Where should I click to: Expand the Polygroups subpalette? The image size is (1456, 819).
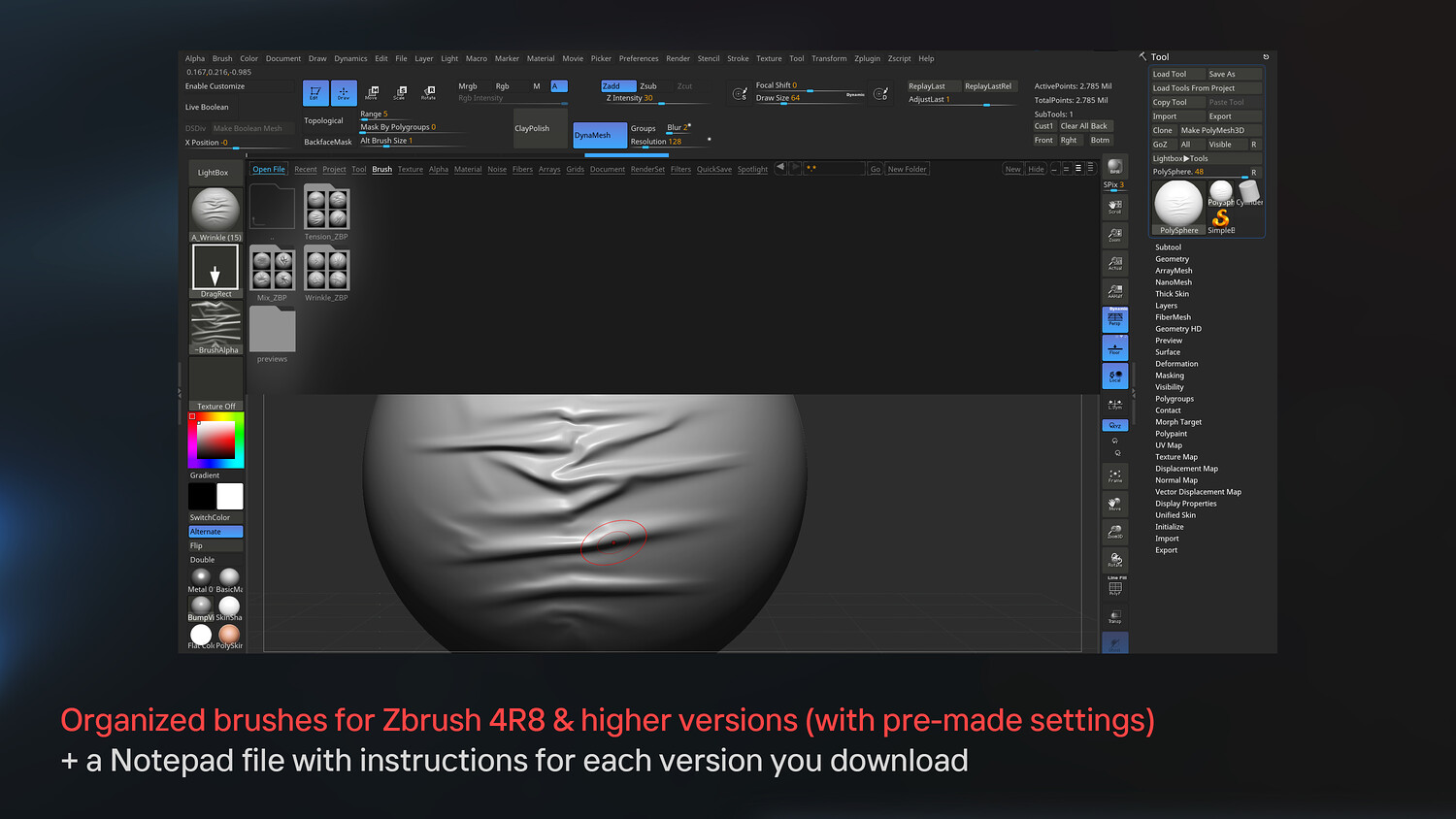(1175, 399)
